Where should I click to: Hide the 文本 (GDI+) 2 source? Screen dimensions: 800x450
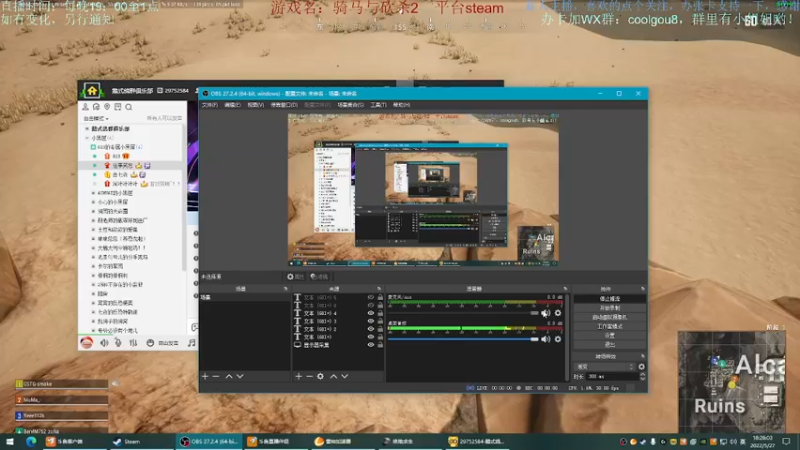(x=371, y=329)
